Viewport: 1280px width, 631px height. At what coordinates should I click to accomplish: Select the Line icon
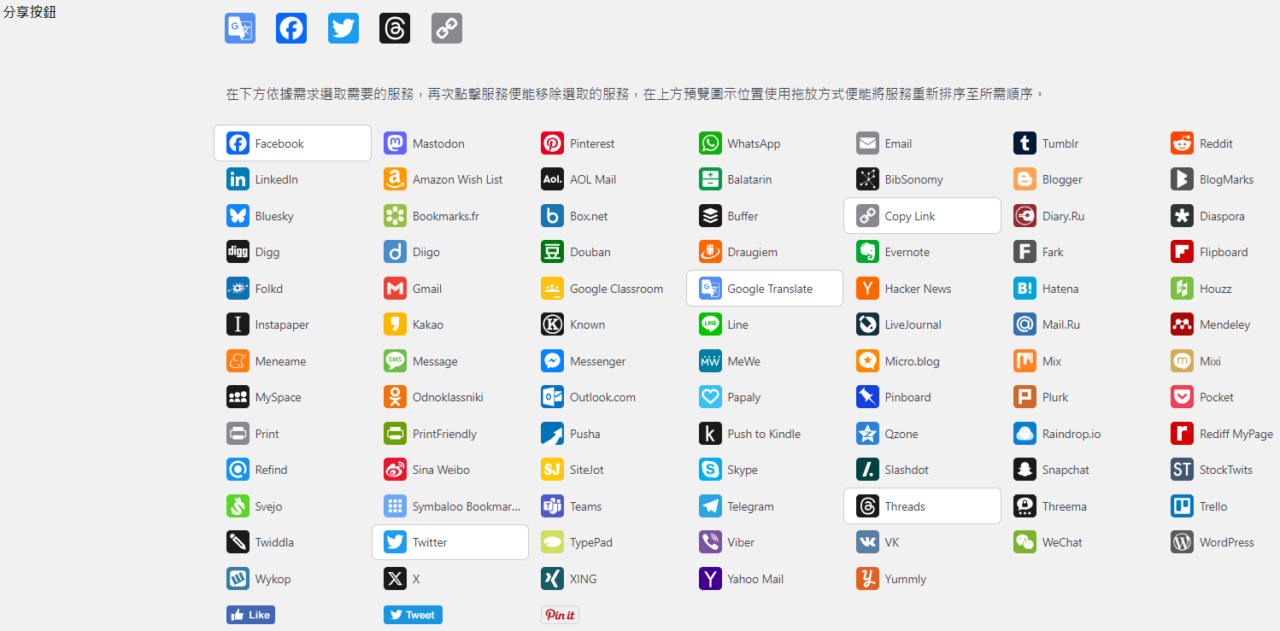710,324
